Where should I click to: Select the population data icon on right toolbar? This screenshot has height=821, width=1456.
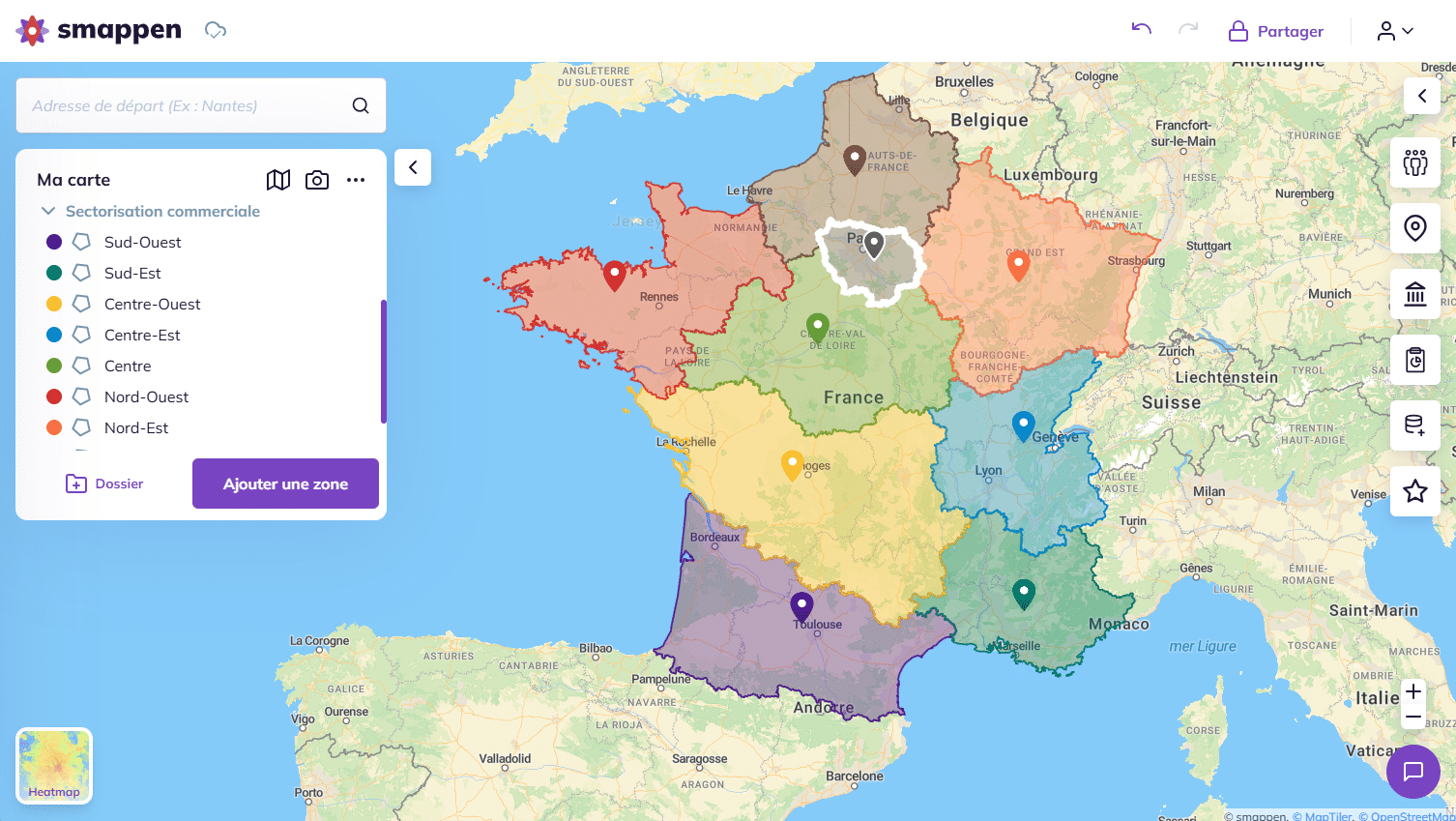1414,162
